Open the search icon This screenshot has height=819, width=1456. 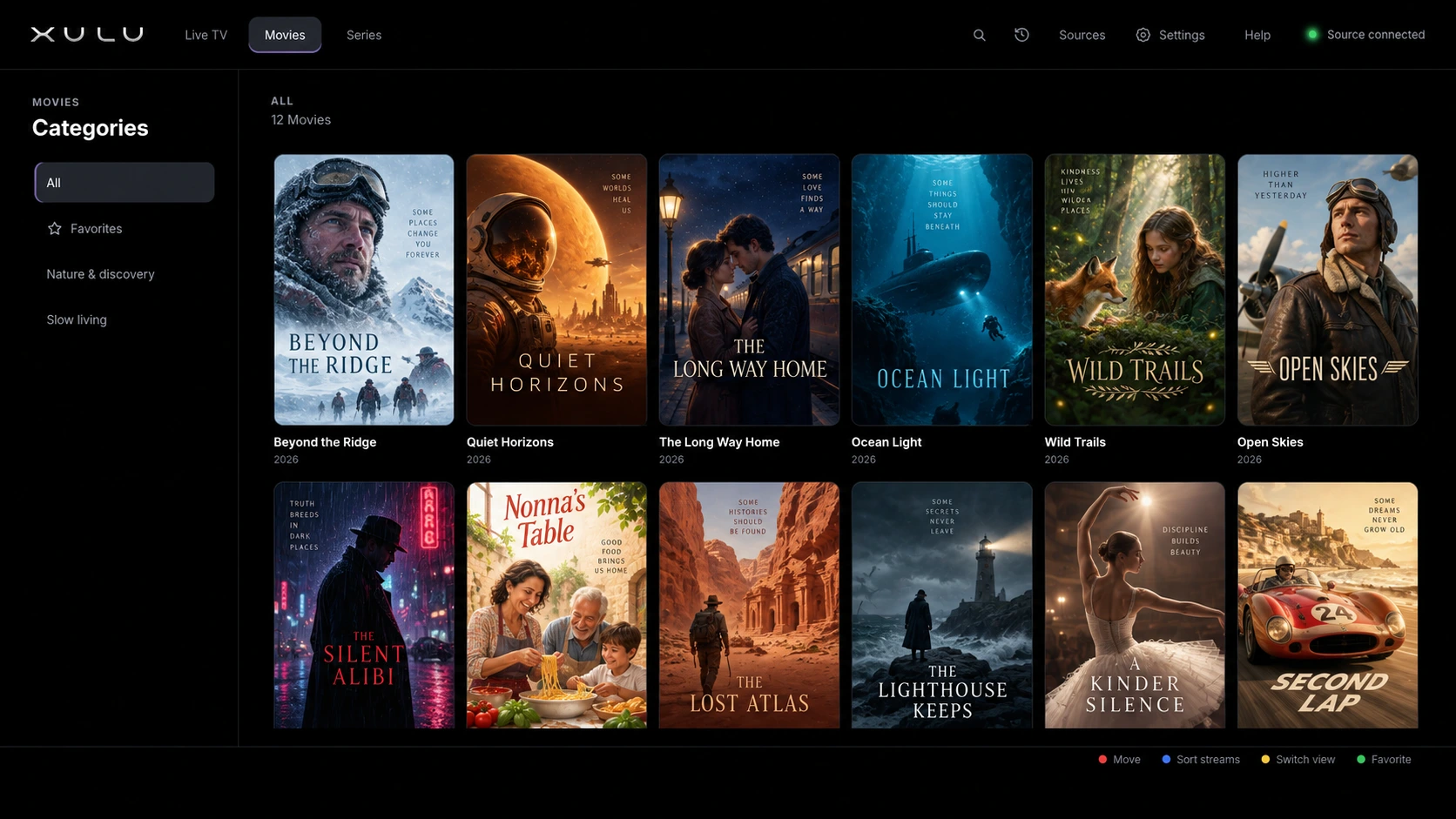[x=980, y=35]
